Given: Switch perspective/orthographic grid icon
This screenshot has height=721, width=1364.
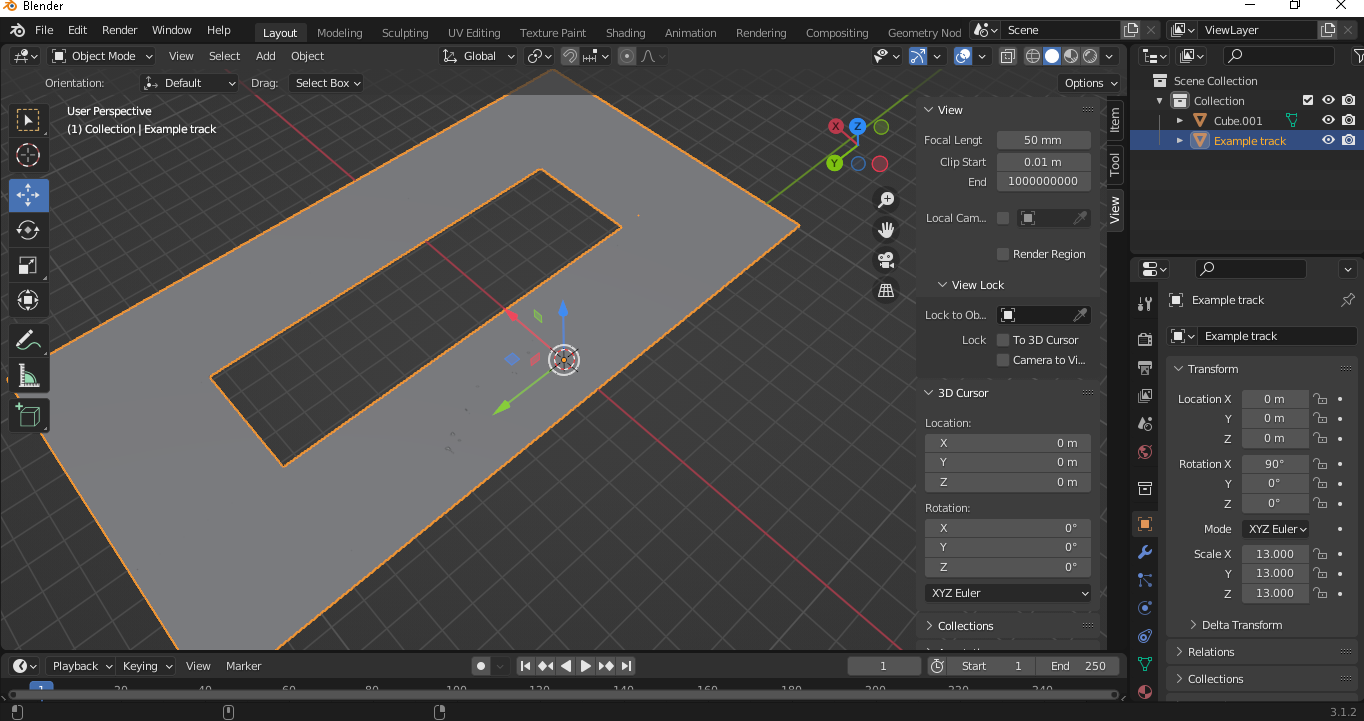Looking at the screenshot, I should click(885, 290).
